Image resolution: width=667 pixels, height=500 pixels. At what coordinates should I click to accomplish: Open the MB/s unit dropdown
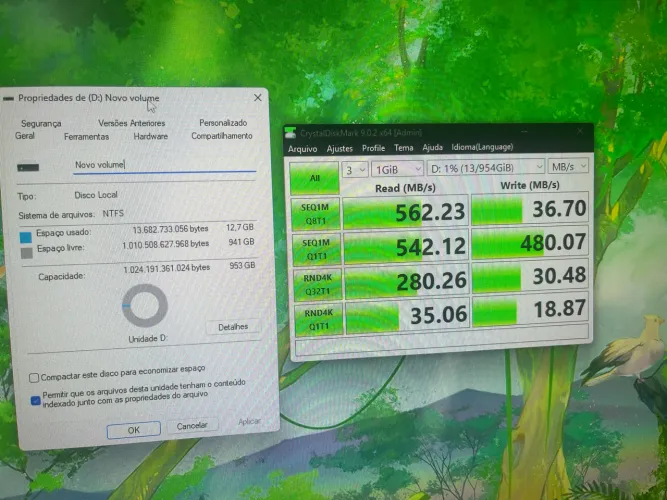click(x=568, y=166)
